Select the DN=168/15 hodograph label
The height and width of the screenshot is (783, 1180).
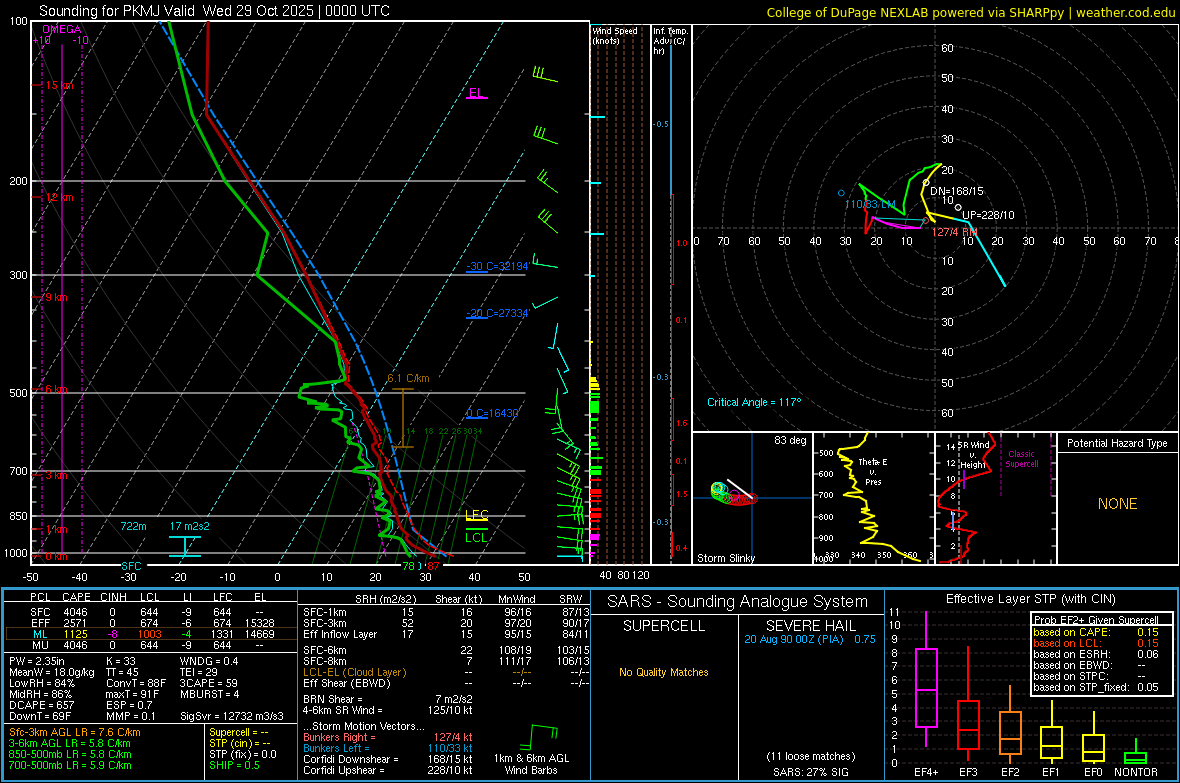(956, 191)
